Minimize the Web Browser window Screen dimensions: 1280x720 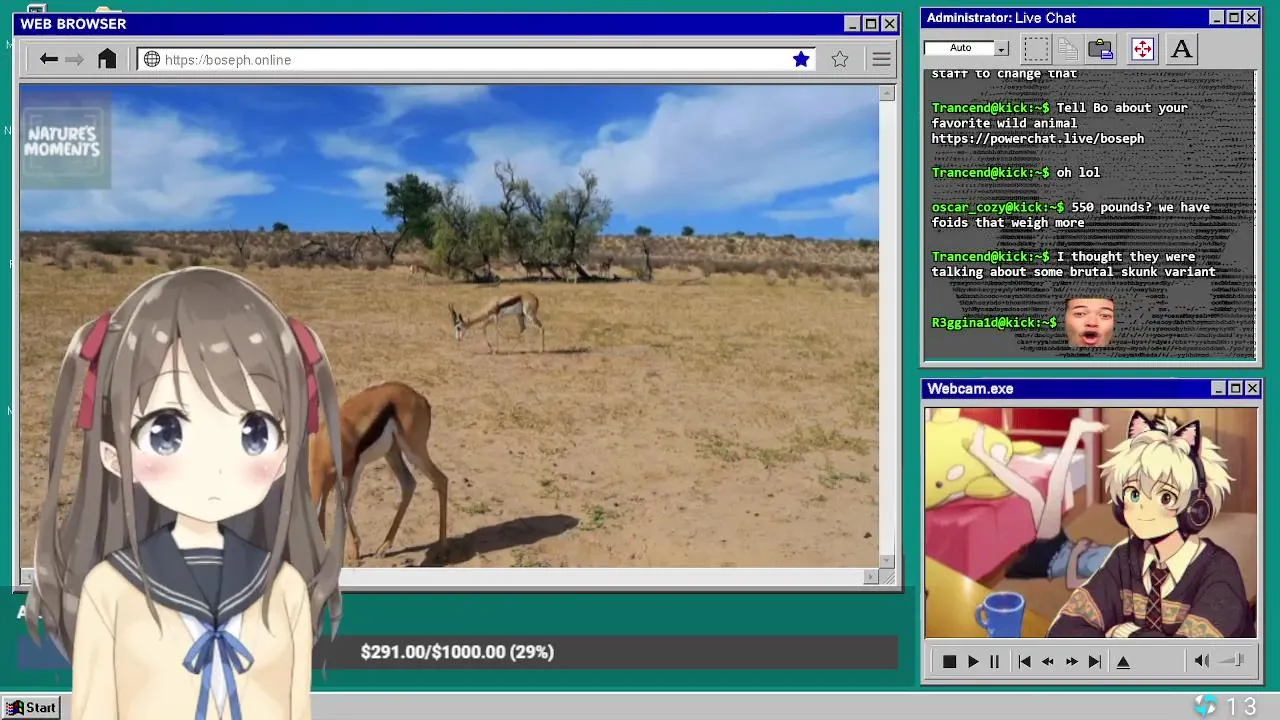point(852,24)
